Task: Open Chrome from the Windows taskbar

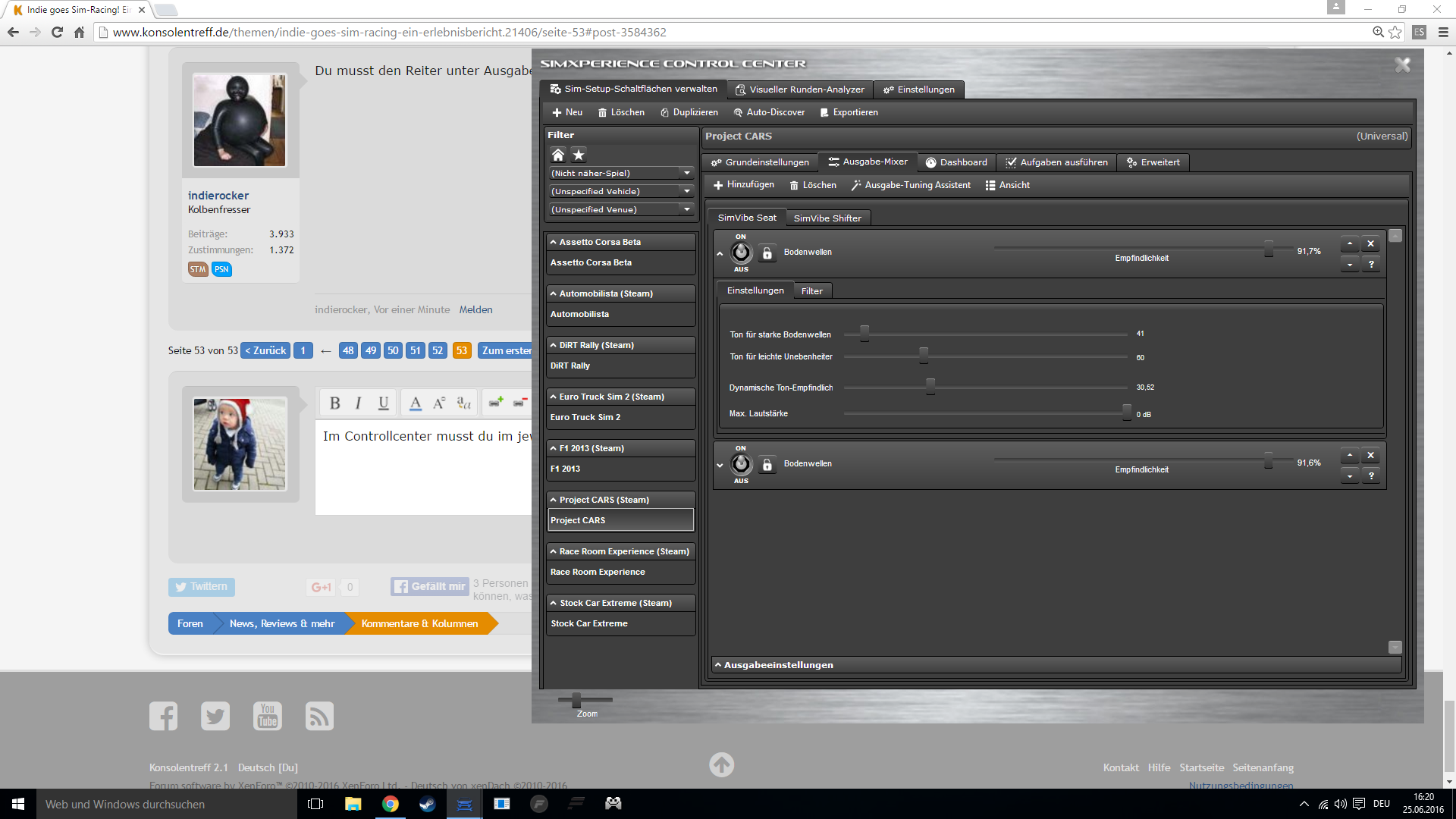Action: click(x=390, y=804)
